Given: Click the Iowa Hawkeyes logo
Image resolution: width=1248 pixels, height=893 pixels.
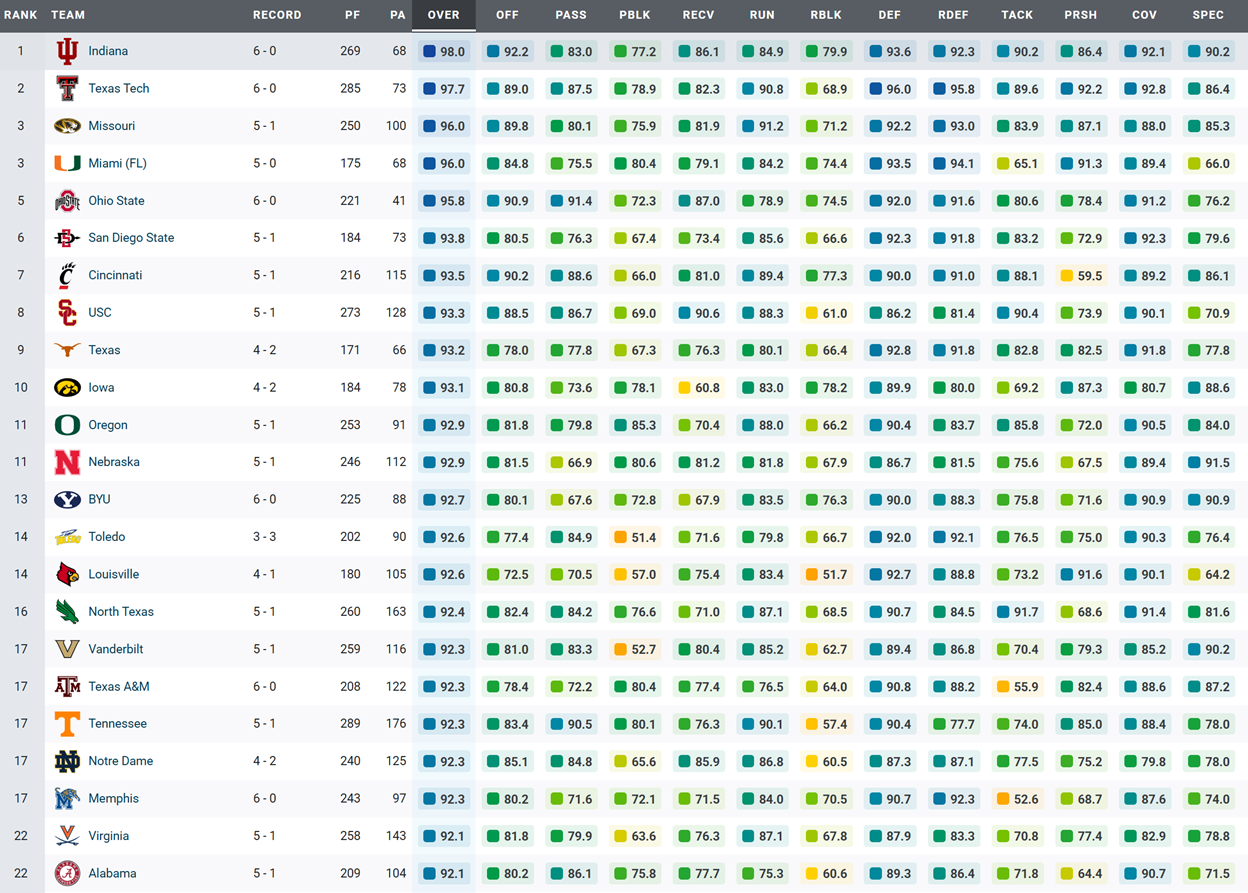Looking at the screenshot, I should (67, 388).
